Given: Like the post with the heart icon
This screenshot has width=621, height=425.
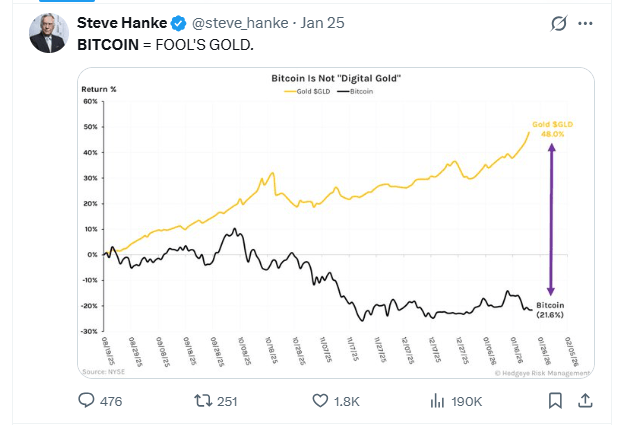Looking at the screenshot, I should pos(320,400).
